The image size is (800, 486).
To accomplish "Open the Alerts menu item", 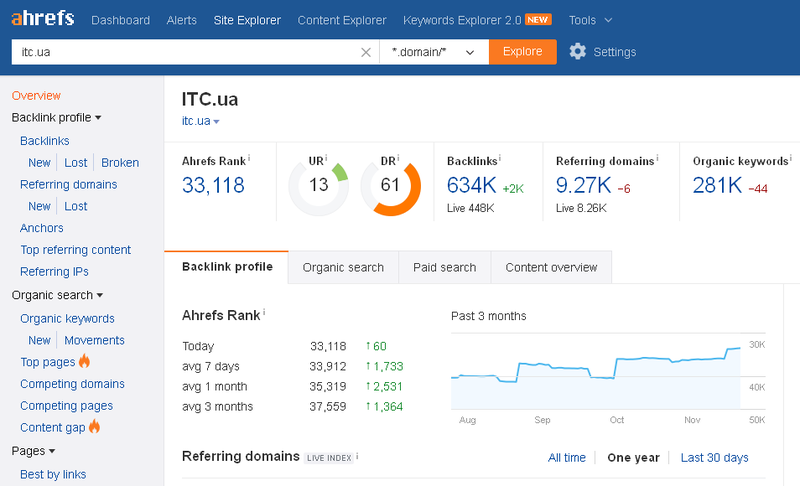I will tap(182, 20).
